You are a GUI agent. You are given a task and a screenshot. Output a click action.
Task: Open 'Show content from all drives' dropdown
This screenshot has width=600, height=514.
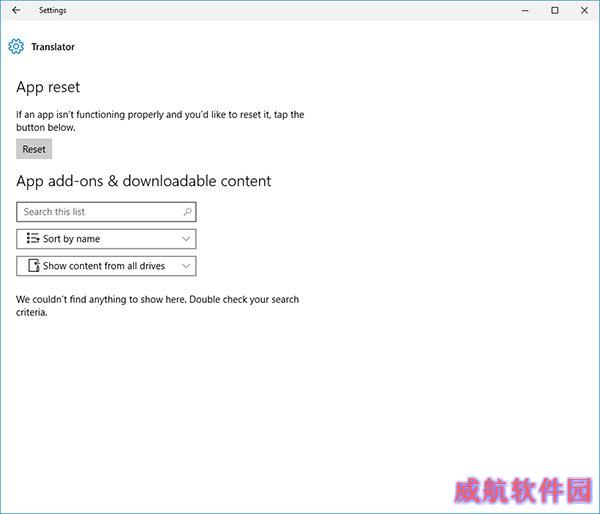coord(106,266)
